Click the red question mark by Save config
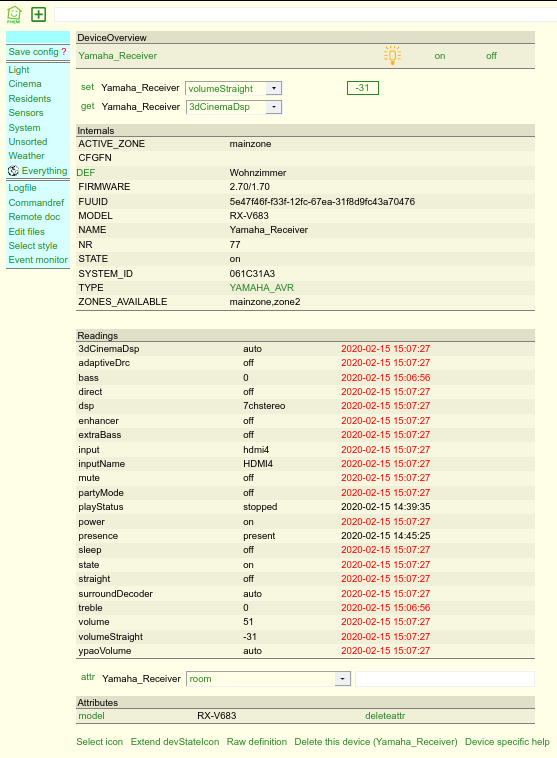The image size is (557, 758). (64, 52)
